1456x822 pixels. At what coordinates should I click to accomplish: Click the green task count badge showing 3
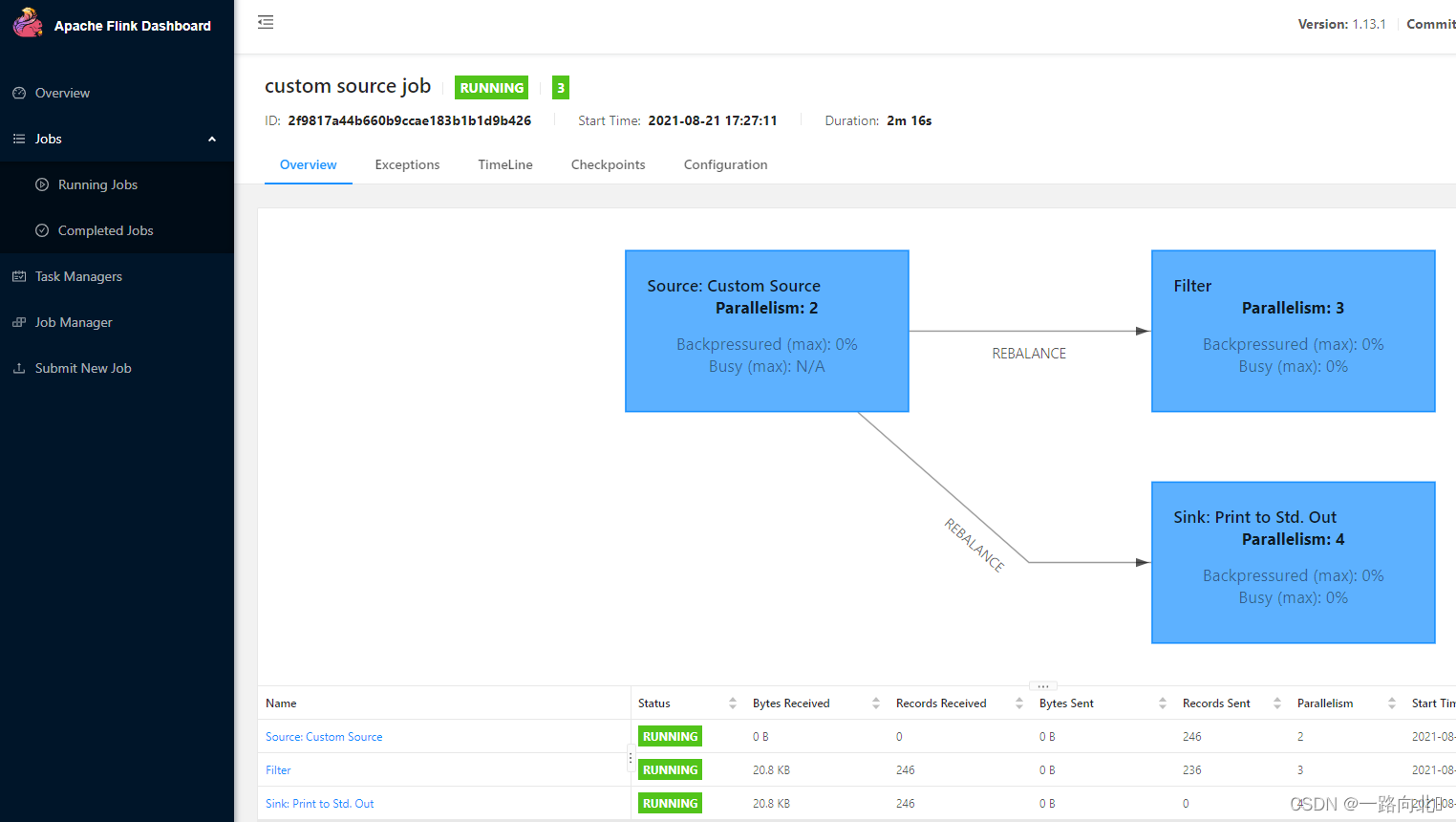click(x=561, y=88)
